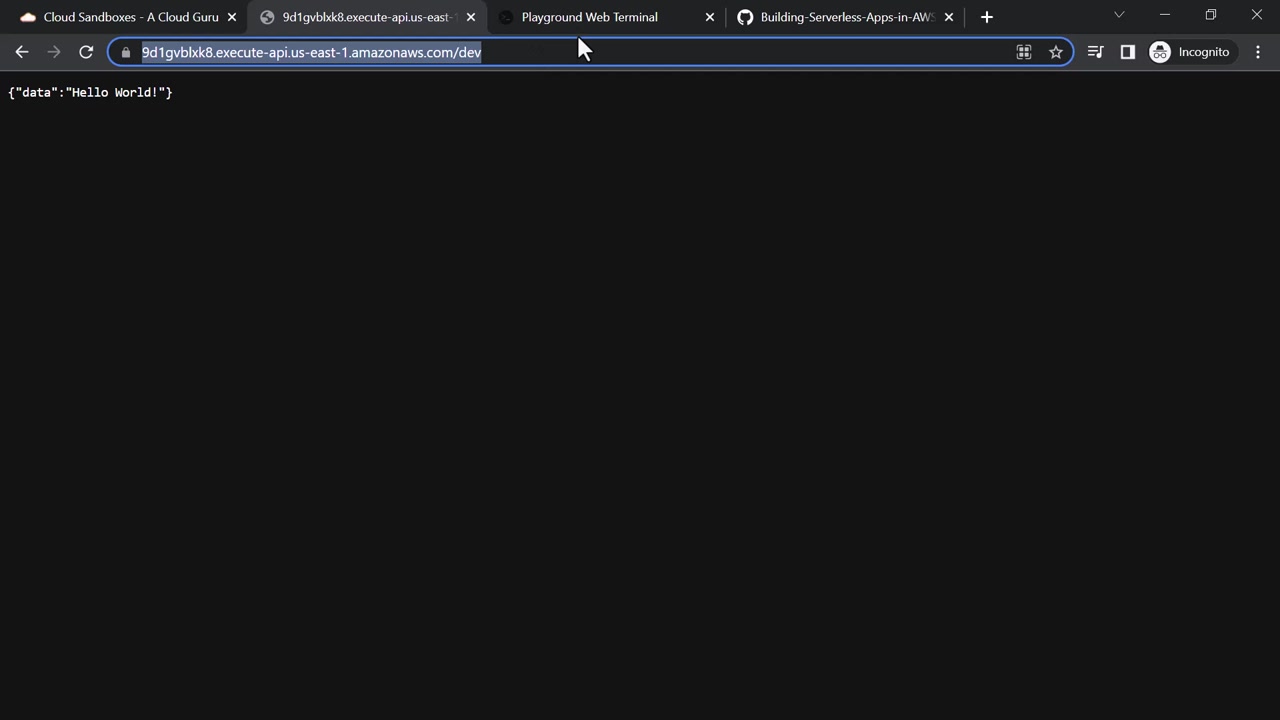Reload the current page
This screenshot has height=720, width=1280.
point(86,52)
